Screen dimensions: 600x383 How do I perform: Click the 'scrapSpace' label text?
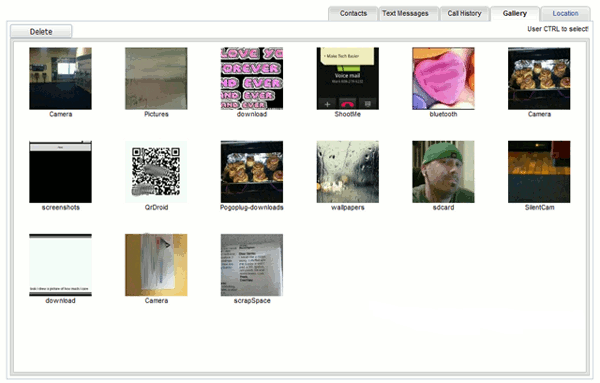click(x=252, y=301)
